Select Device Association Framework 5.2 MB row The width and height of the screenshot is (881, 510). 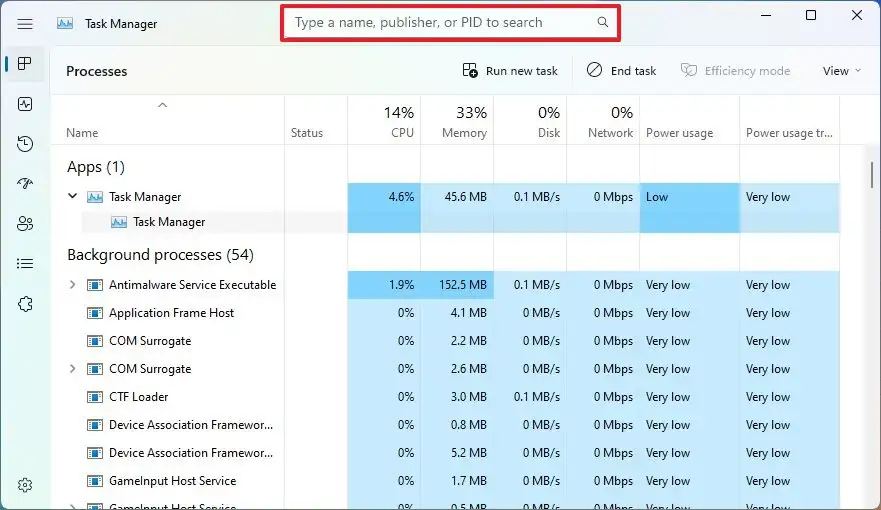(445, 453)
